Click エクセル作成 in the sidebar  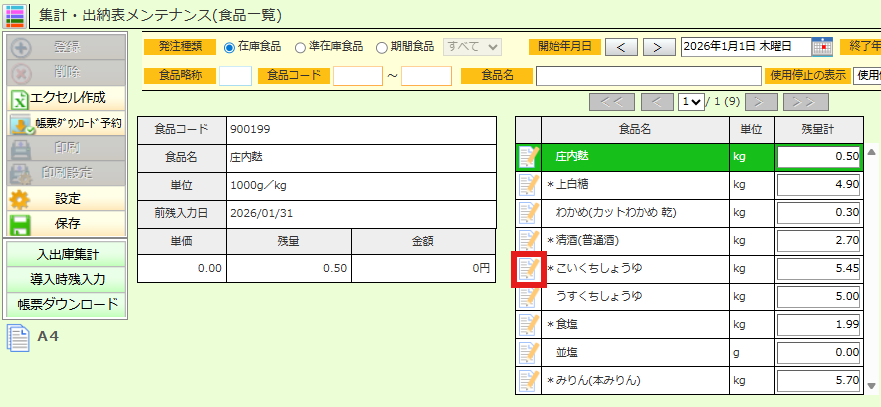coord(66,98)
